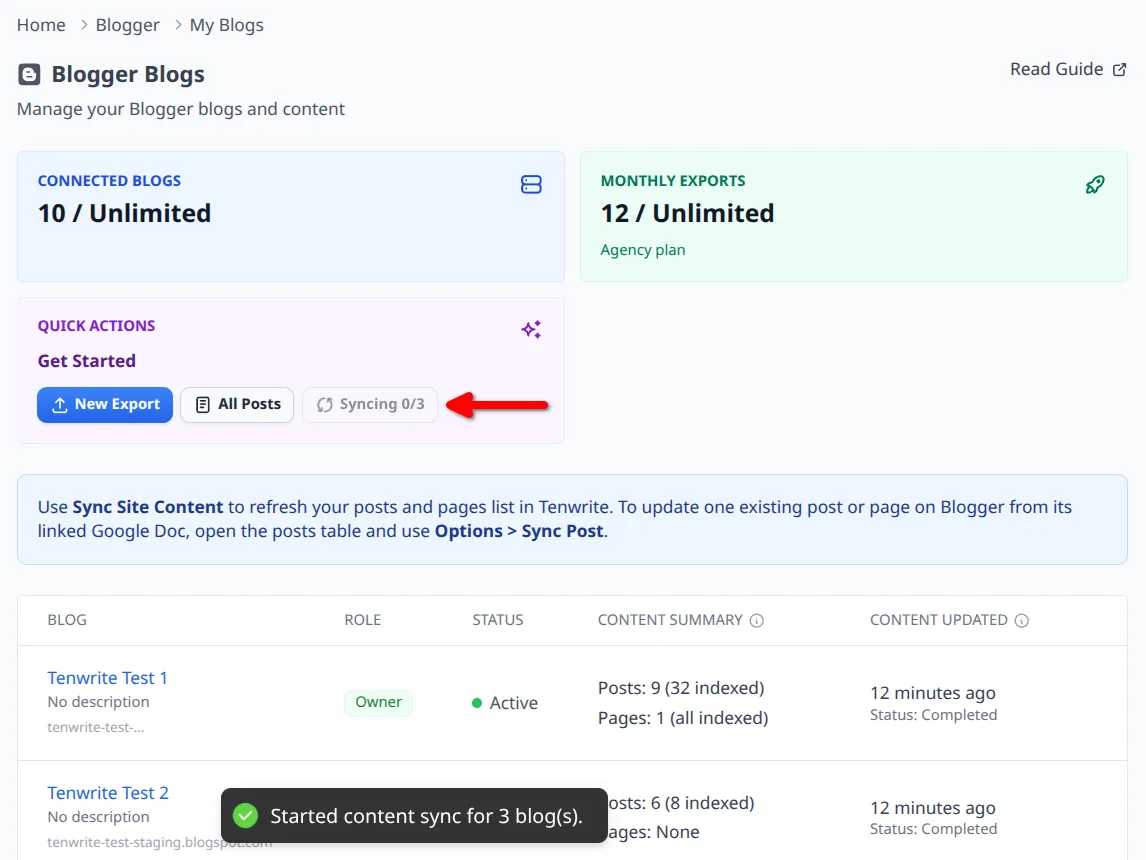Click the Syncing 0/3 button
1146x860 pixels.
[370, 405]
